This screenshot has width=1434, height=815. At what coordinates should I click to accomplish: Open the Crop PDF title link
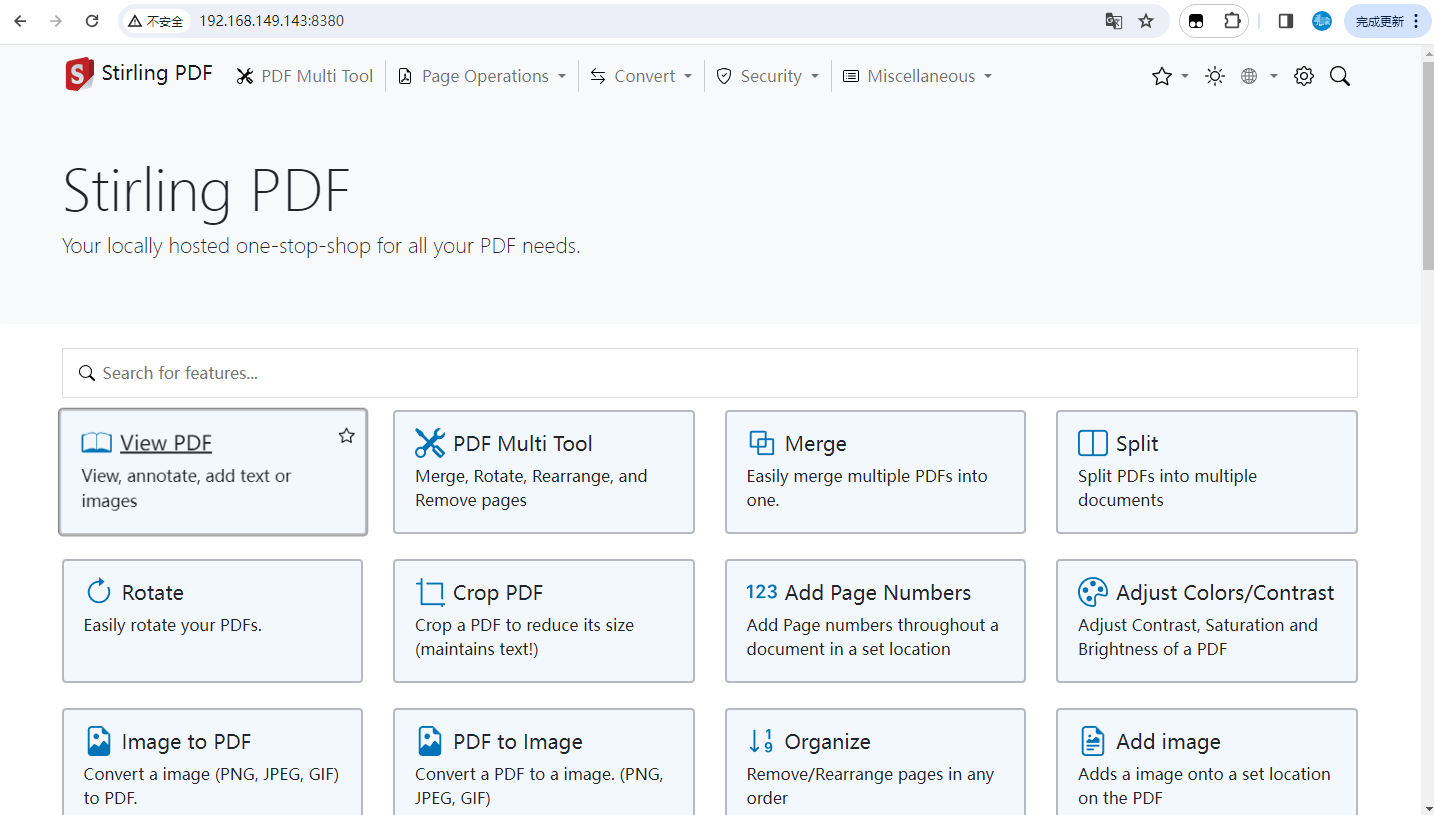click(x=498, y=592)
